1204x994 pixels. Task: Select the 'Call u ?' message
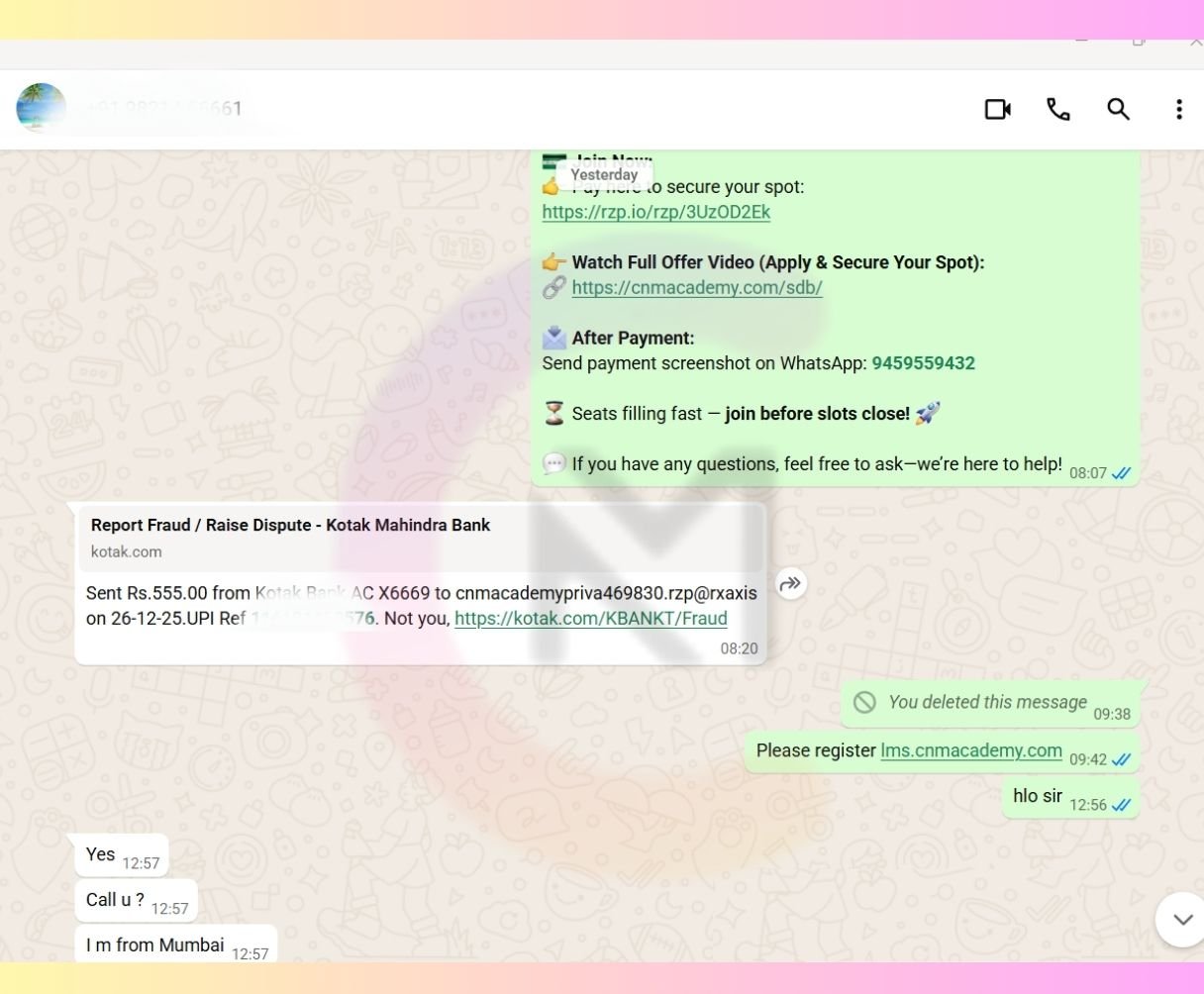pos(136,901)
